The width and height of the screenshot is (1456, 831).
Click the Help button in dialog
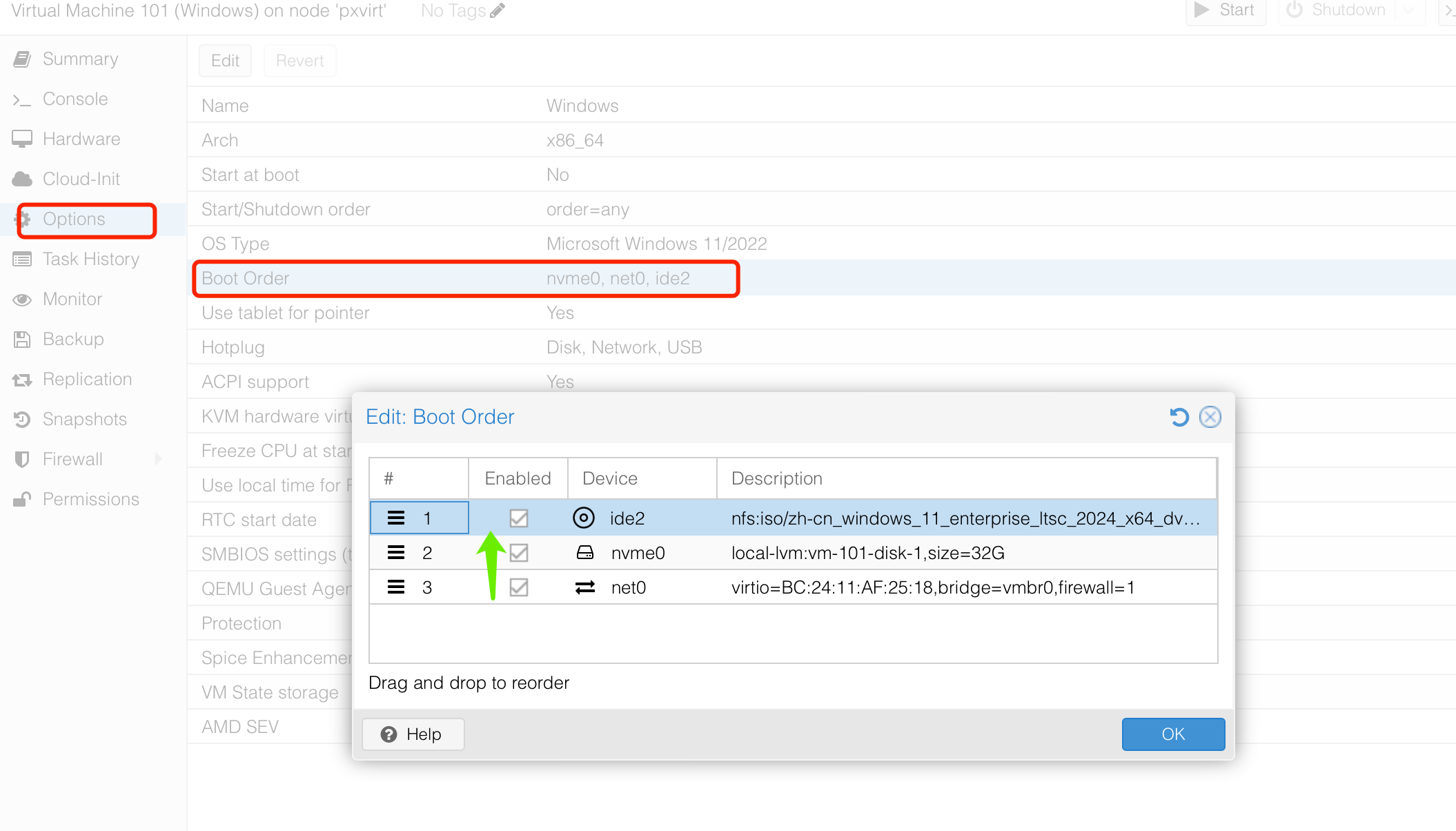(x=413, y=734)
